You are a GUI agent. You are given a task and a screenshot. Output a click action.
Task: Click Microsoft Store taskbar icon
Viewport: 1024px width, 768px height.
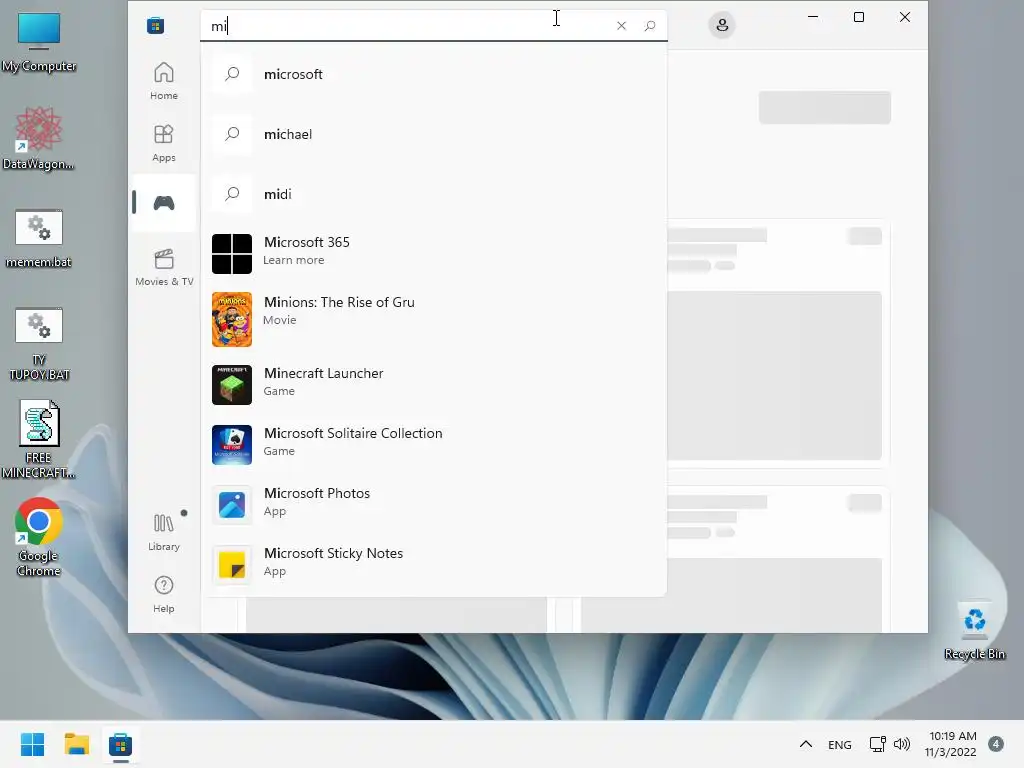120,744
